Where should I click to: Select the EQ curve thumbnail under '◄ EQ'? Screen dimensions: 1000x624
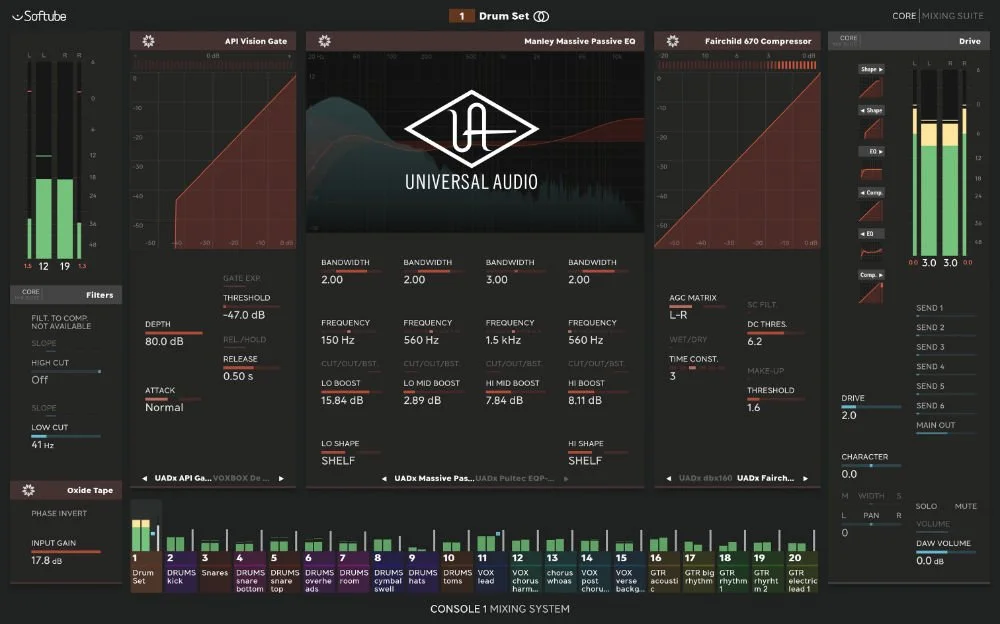click(x=871, y=252)
